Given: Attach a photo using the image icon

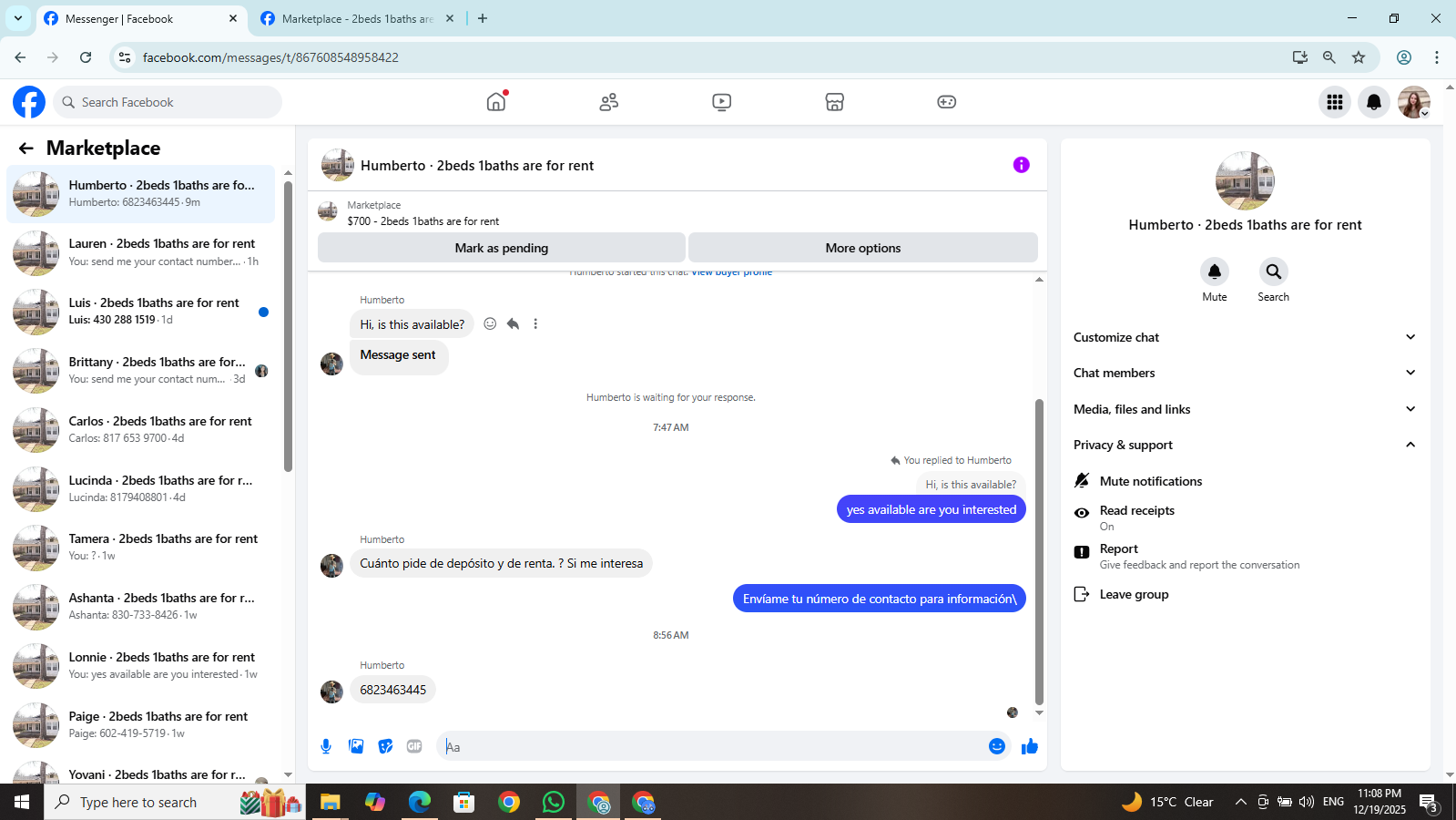Looking at the screenshot, I should pyautogui.click(x=356, y=746).
